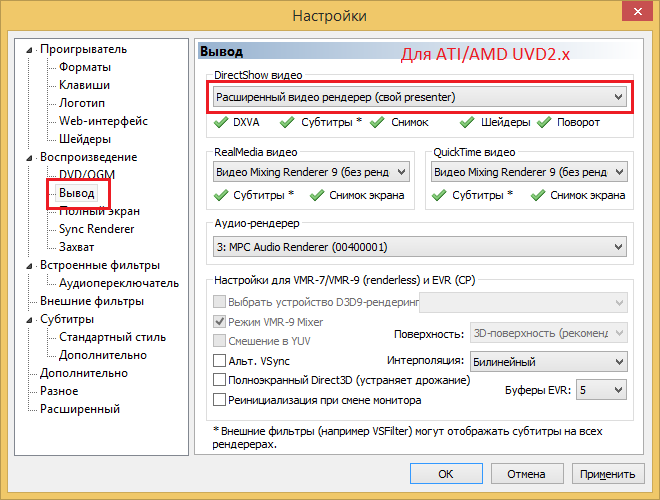Open the Захват settings page
The image size is (660, 500).
(x=76, y=247)
